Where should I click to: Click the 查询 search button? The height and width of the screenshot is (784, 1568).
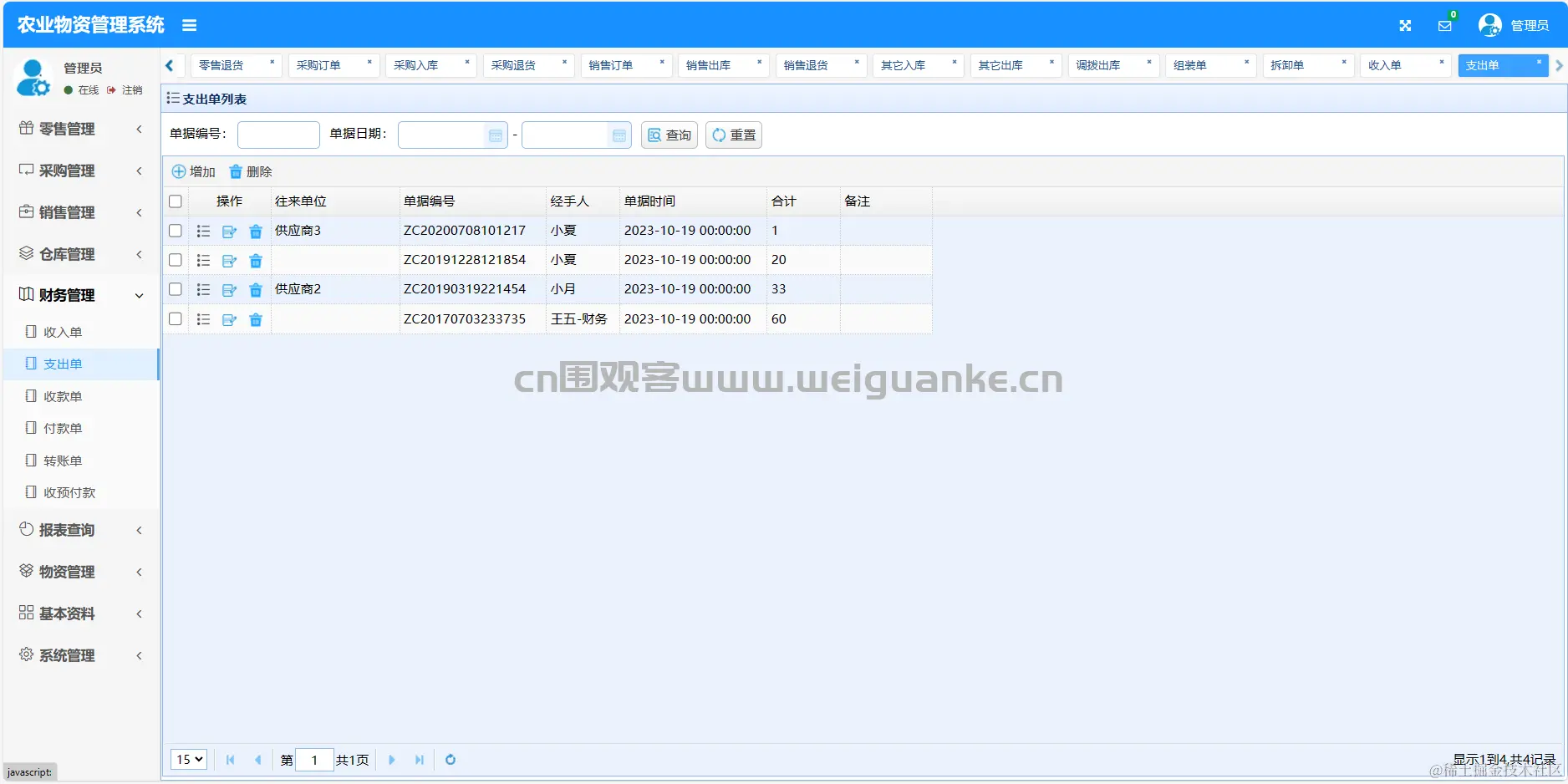[669, 135]
